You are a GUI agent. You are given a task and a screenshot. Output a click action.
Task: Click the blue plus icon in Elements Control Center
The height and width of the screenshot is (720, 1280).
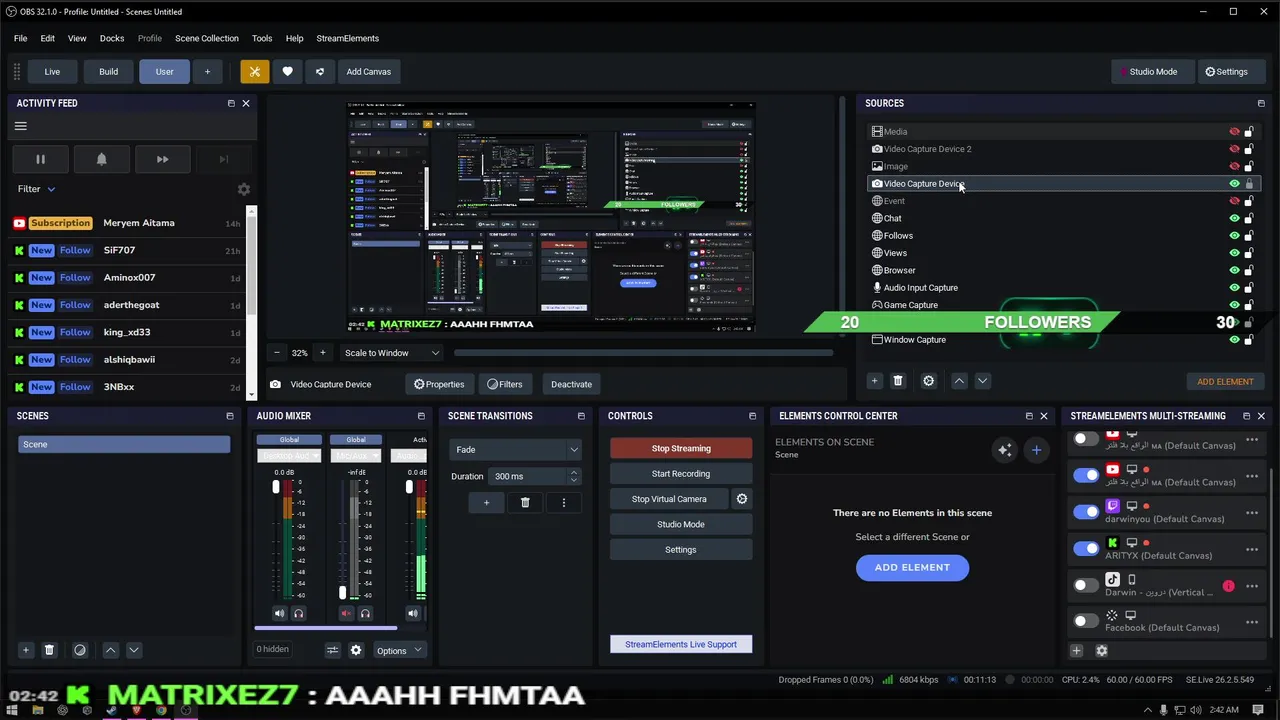pyautogui.click(x=1036, y=450)
